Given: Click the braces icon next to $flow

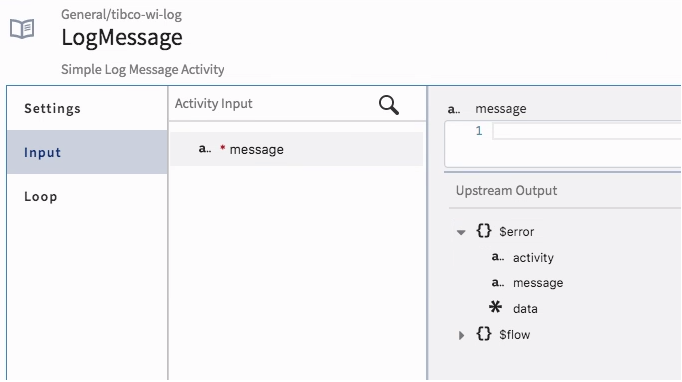Looking at the screenshot, I should [484, 334].
